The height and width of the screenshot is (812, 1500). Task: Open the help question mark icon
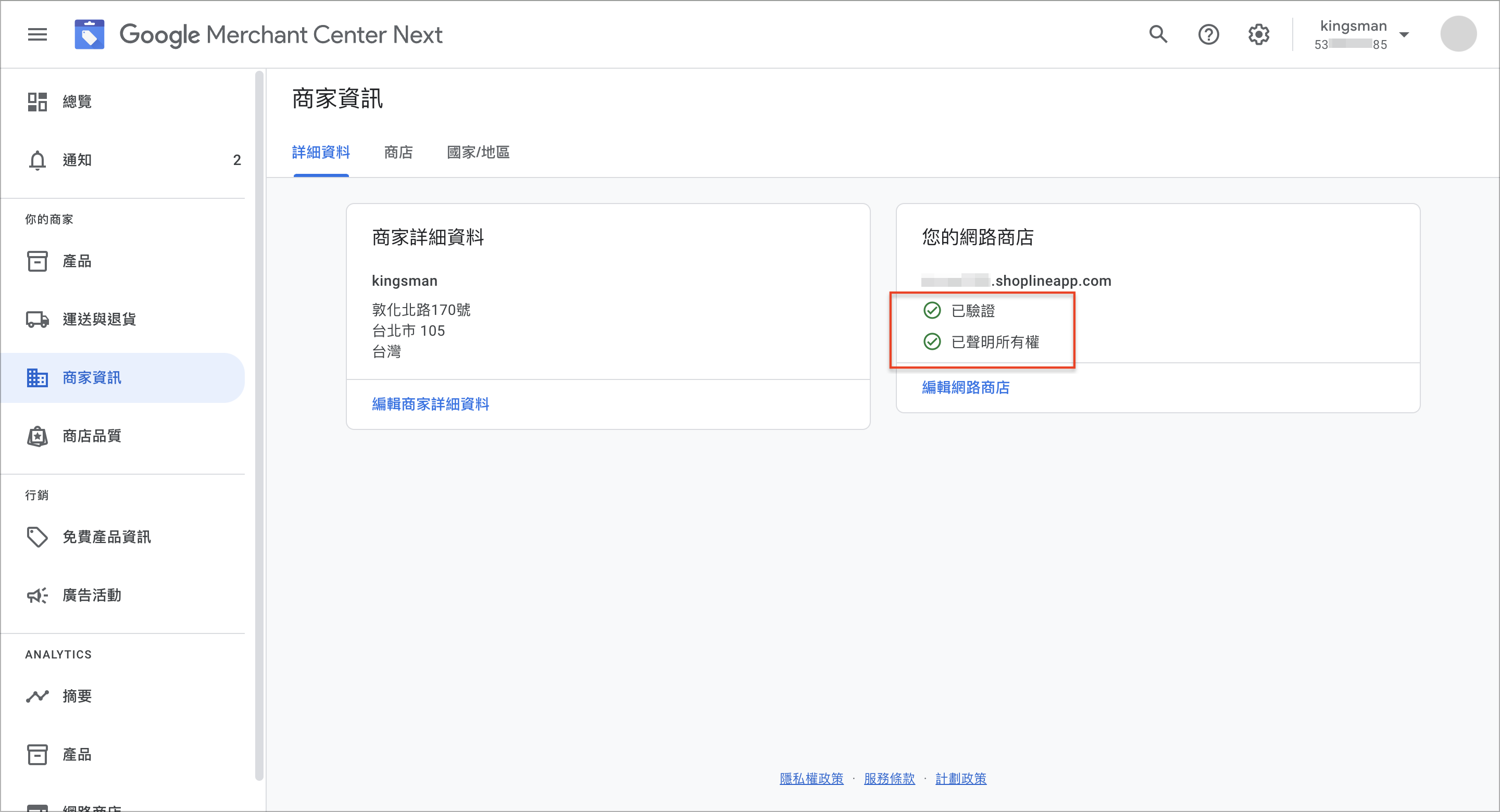[1208, 35]
